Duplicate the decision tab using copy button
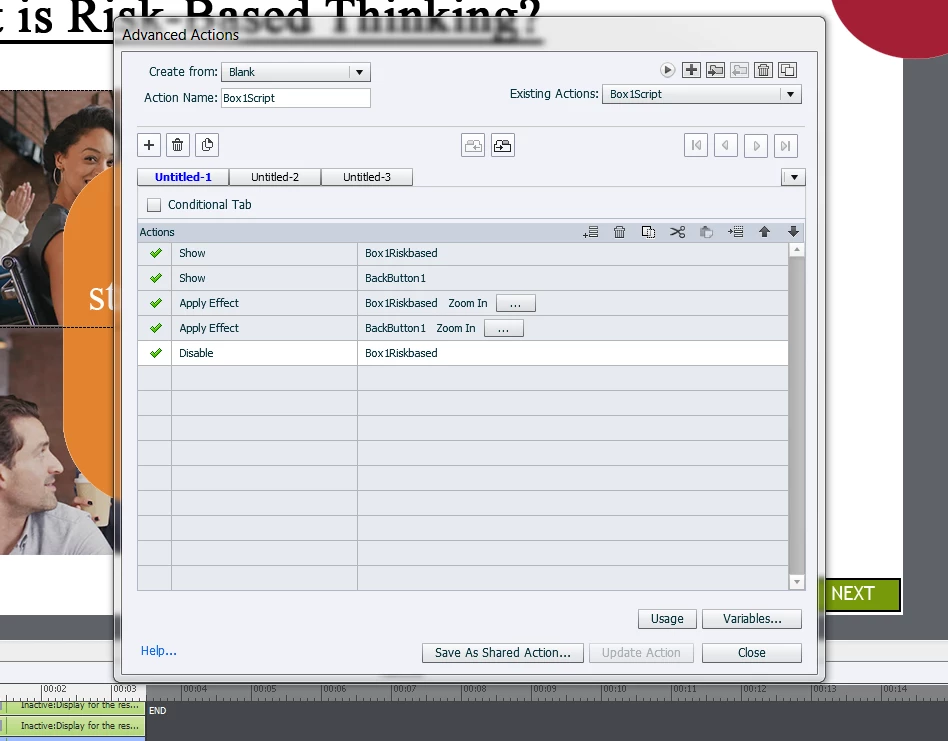 tap(207, 145)
